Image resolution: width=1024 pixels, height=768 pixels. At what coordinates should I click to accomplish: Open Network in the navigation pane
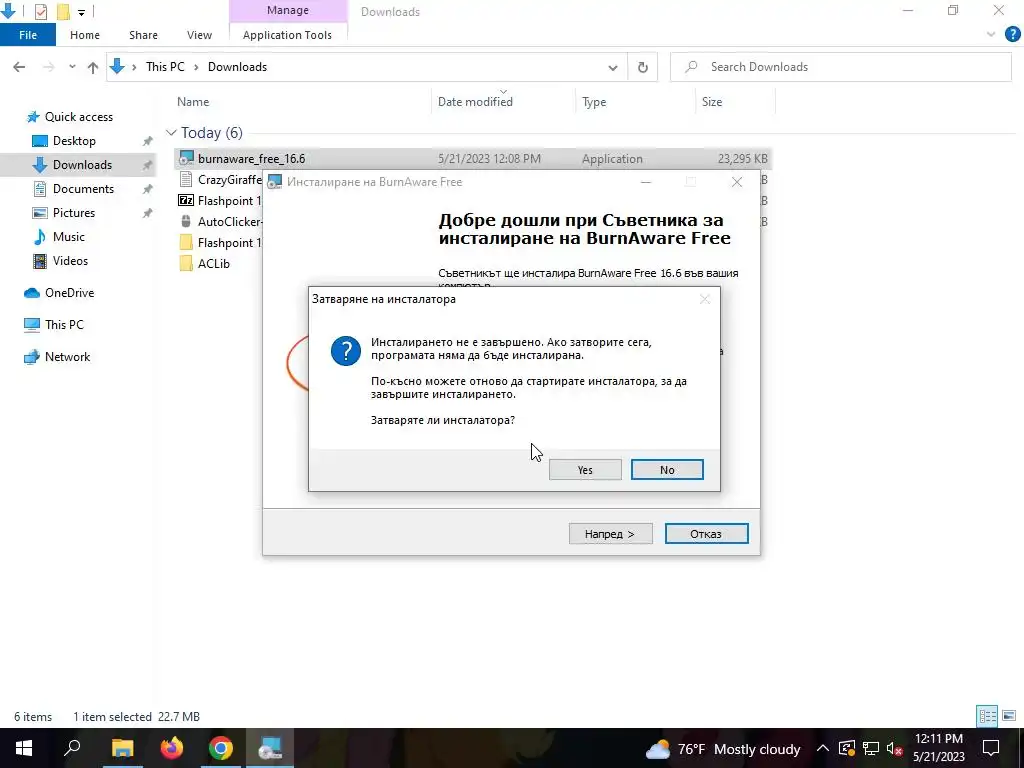67,357
